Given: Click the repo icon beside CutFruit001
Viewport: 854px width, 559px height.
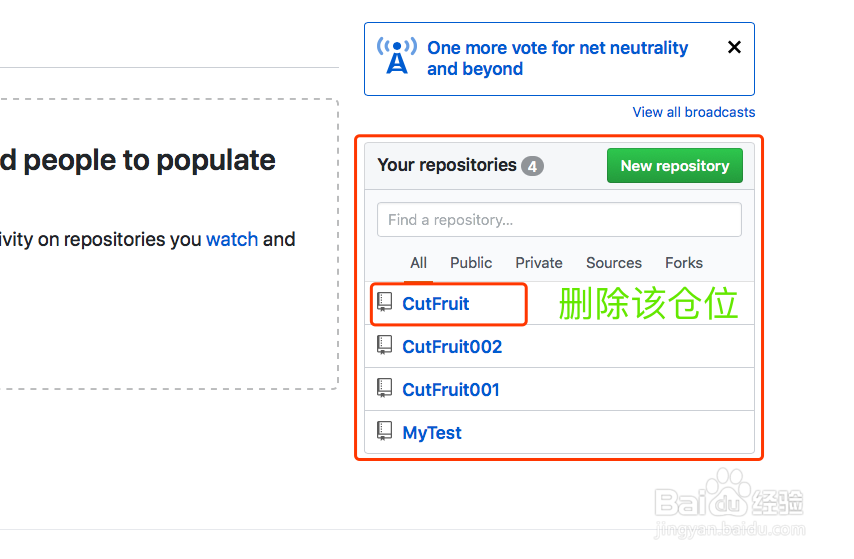Looking at the screenshot, I should point(385,388).
